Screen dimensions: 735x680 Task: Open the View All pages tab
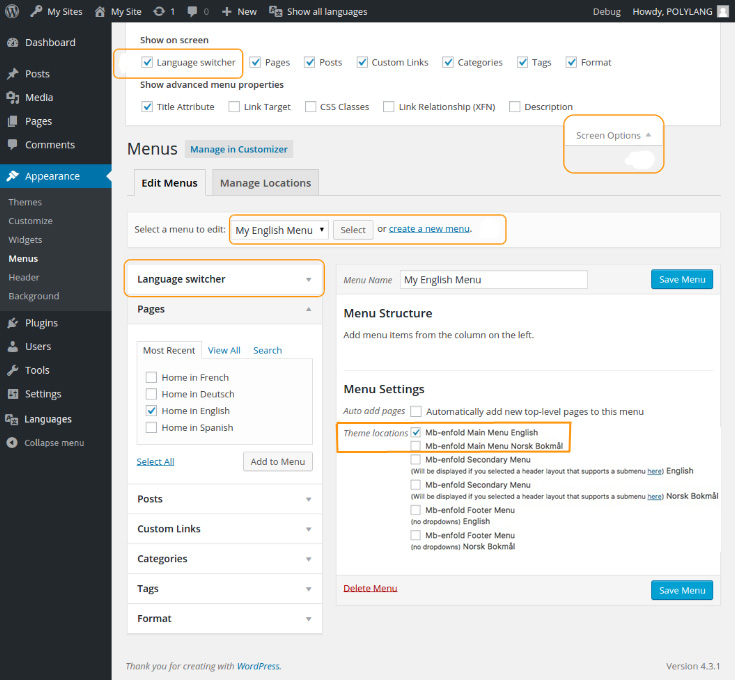[x=224, y=350]
